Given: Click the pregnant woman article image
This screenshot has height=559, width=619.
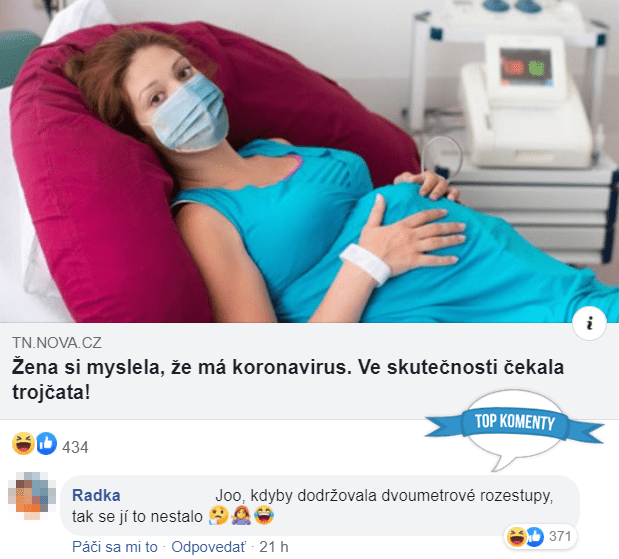Looking at the screenshot, I should (310, 161).
